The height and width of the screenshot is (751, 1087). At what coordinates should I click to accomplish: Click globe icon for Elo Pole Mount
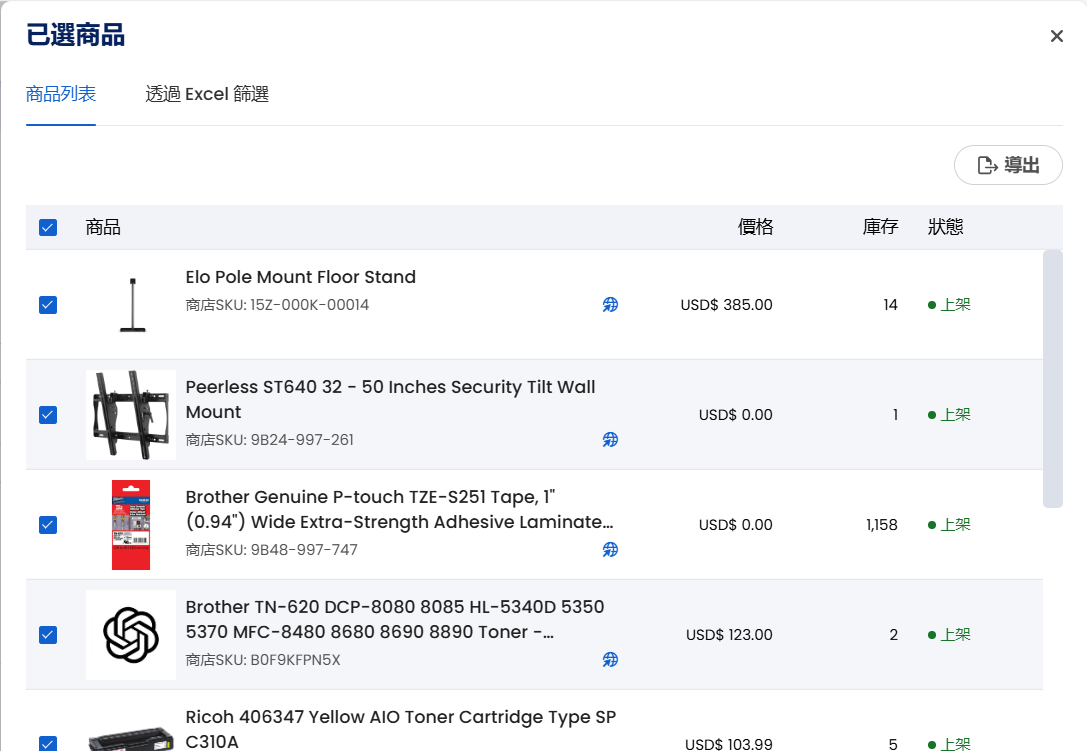click(610, 305)
